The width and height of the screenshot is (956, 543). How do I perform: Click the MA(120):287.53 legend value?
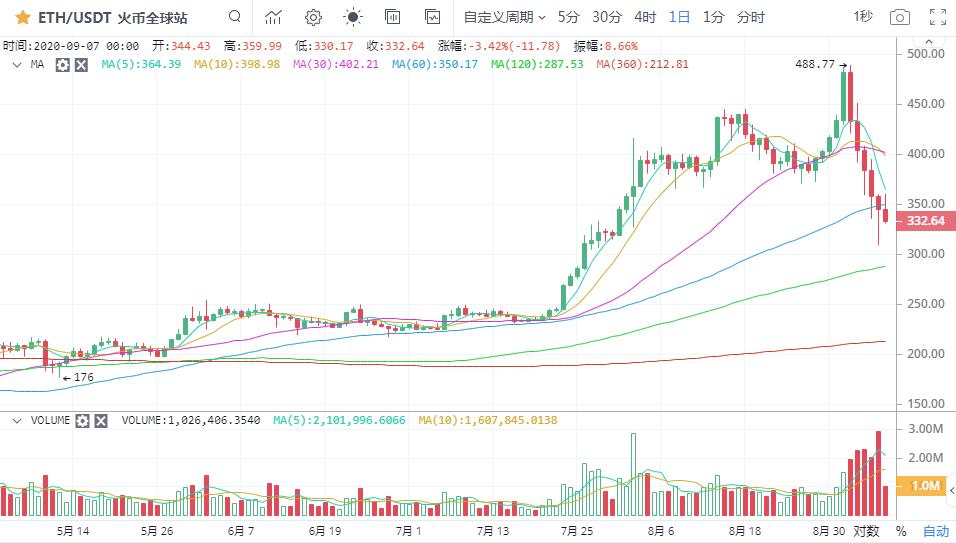[x=537, y=64]
